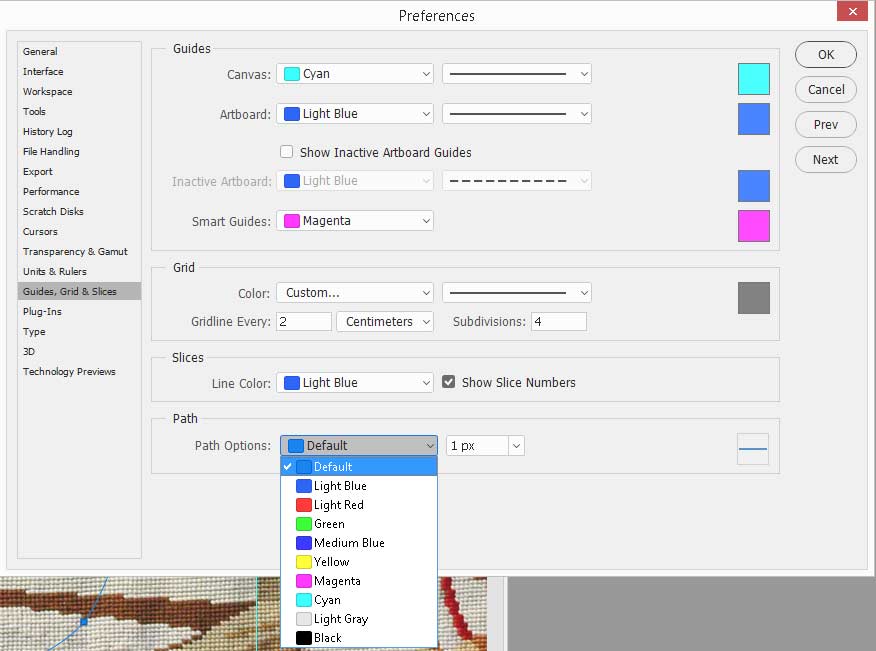Choose Green path color option

(x=359, y=524)
